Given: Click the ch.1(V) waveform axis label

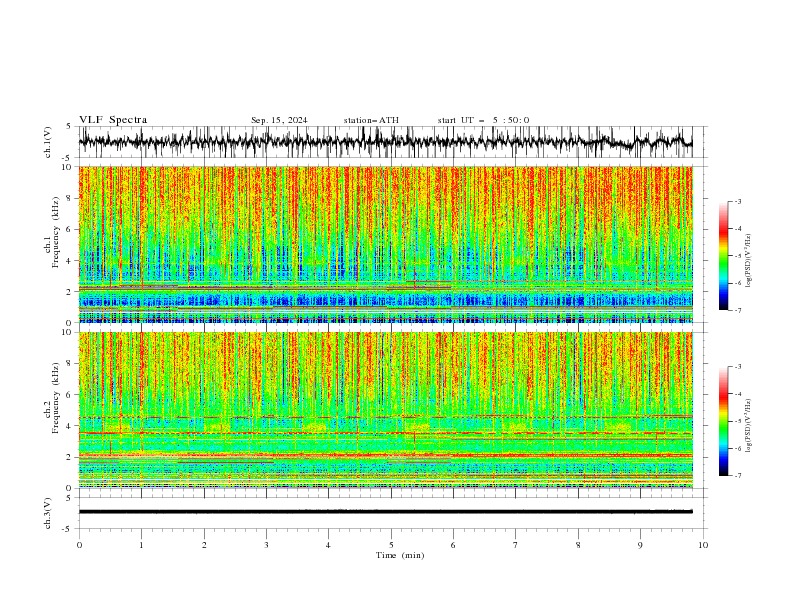Looking at the screenshot, I should click(x=48, y=142).
